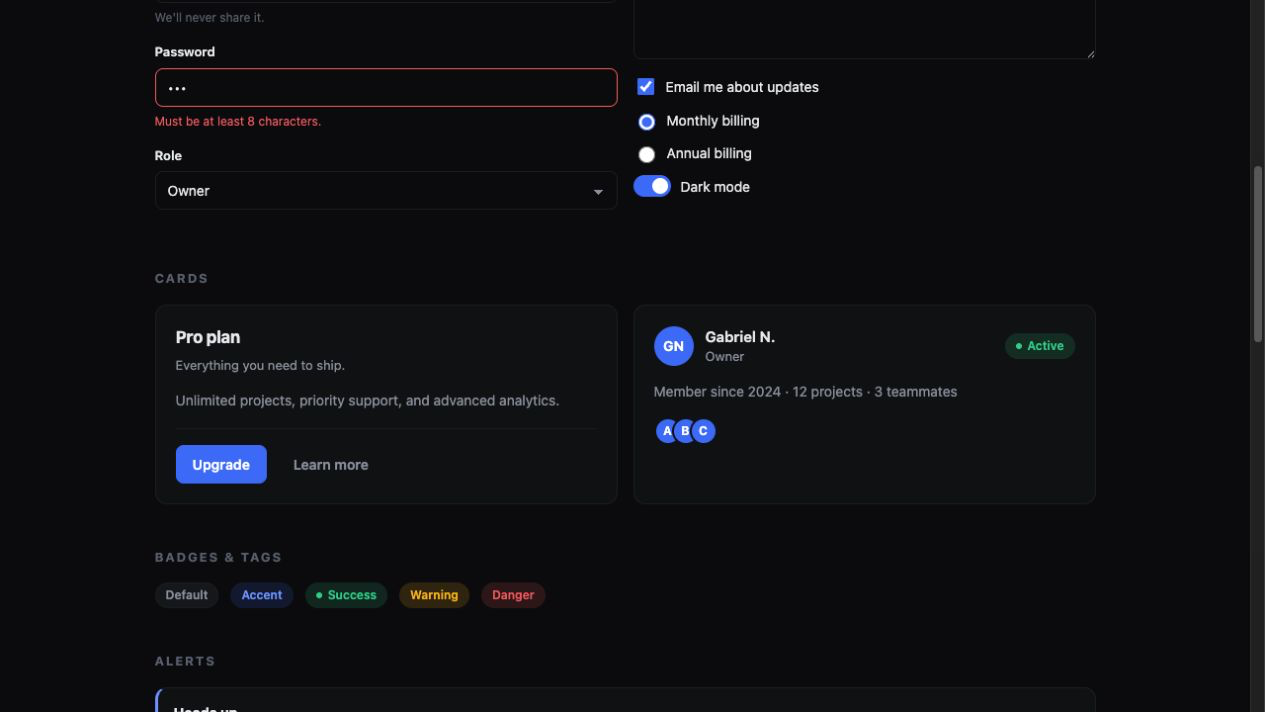Click the Danger badge
Screen dimensions: 1265x712
click(x=513, y=595)
